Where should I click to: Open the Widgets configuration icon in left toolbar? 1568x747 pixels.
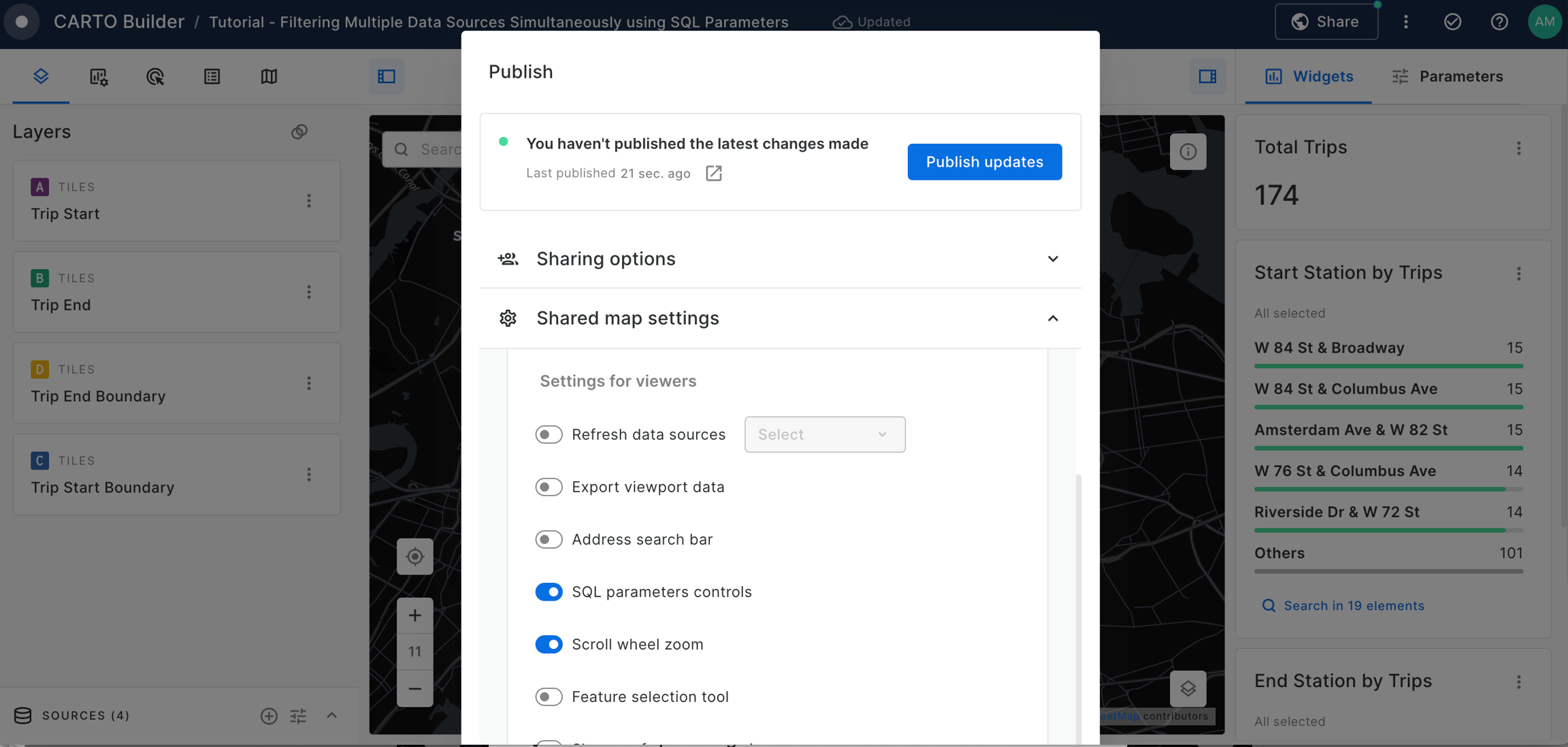98,76
